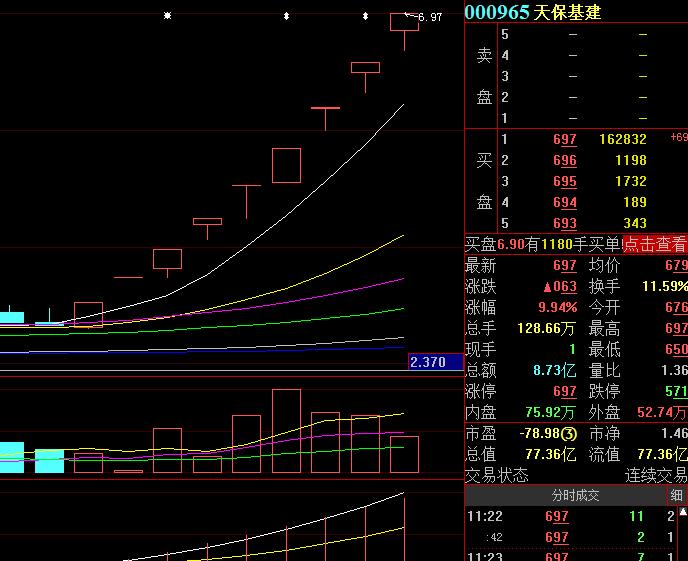
Task: Click the 涨停 limit-up price 697
Action: pyautogui.click(x=564, y=391)
